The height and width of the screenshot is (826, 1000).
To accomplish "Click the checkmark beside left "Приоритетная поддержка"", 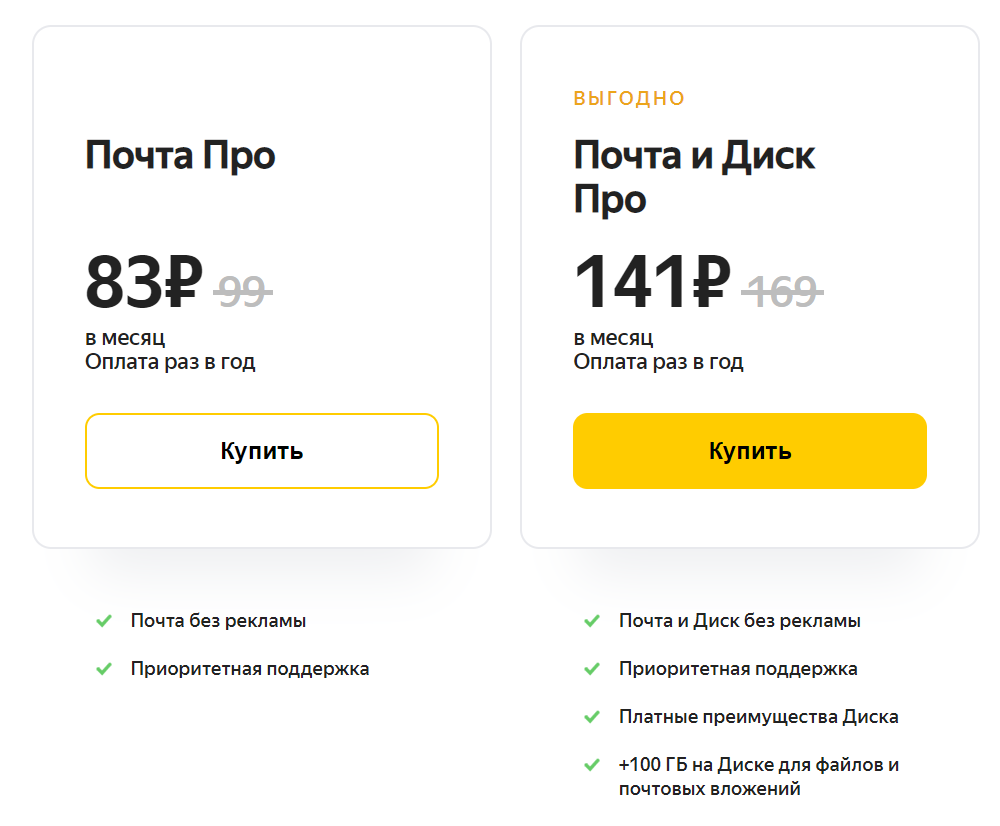I will pos(104,668).
